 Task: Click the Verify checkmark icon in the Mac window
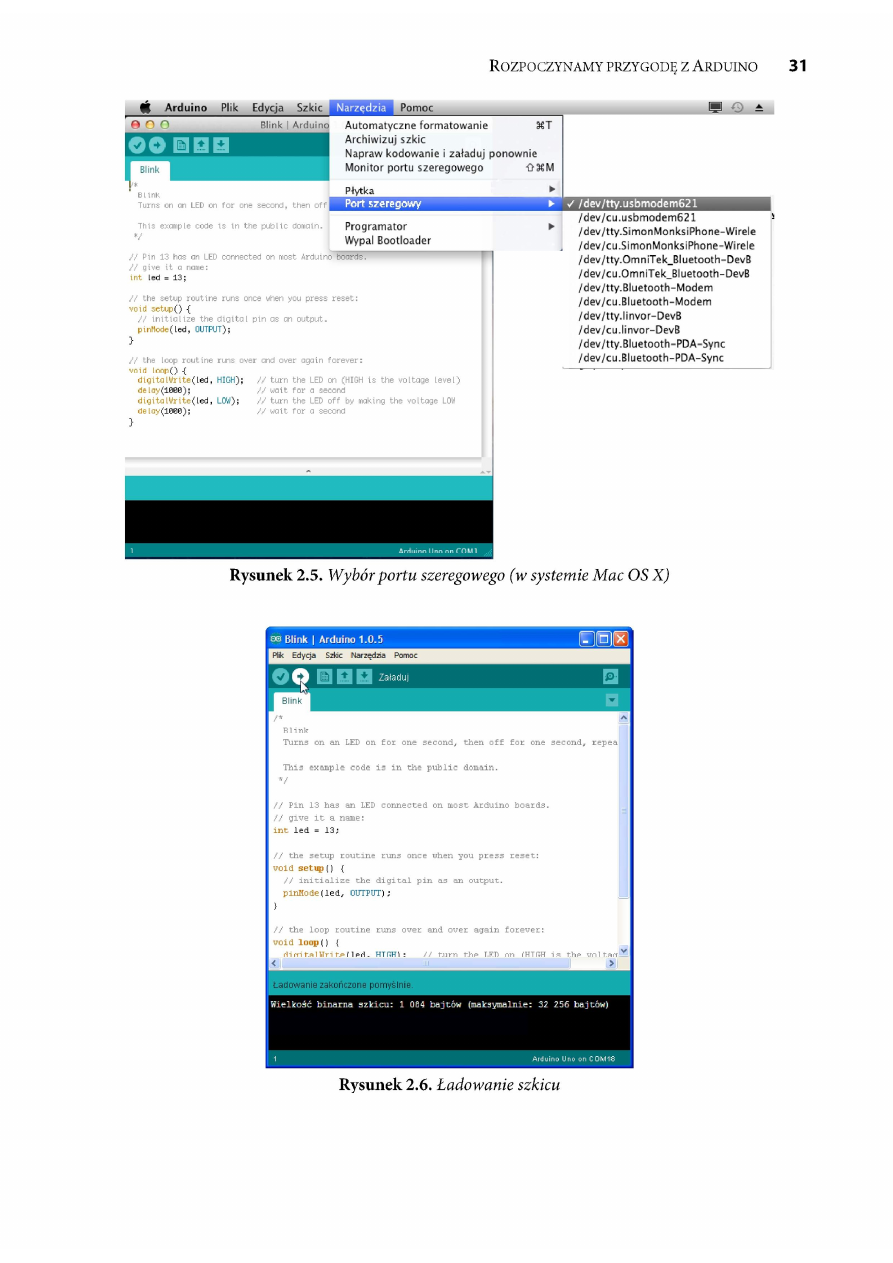click(x=137, y=145)
